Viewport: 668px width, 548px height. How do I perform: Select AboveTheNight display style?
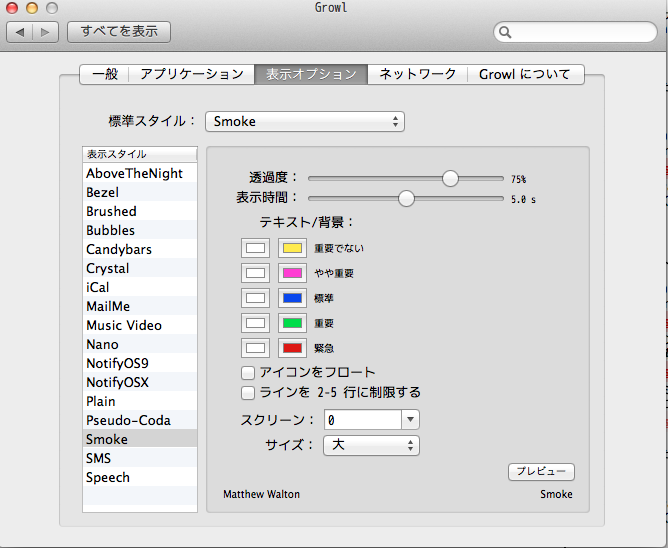pyautogui.click(x=140, y=173)
